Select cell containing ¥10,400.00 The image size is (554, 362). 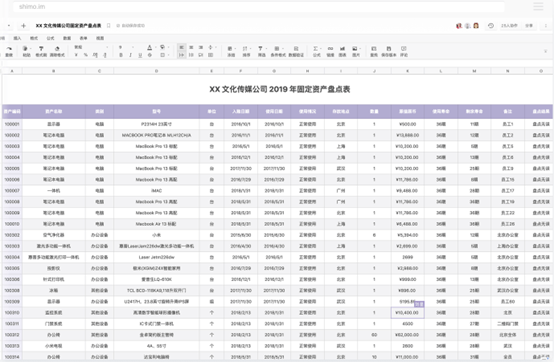[x=407, y=313]
